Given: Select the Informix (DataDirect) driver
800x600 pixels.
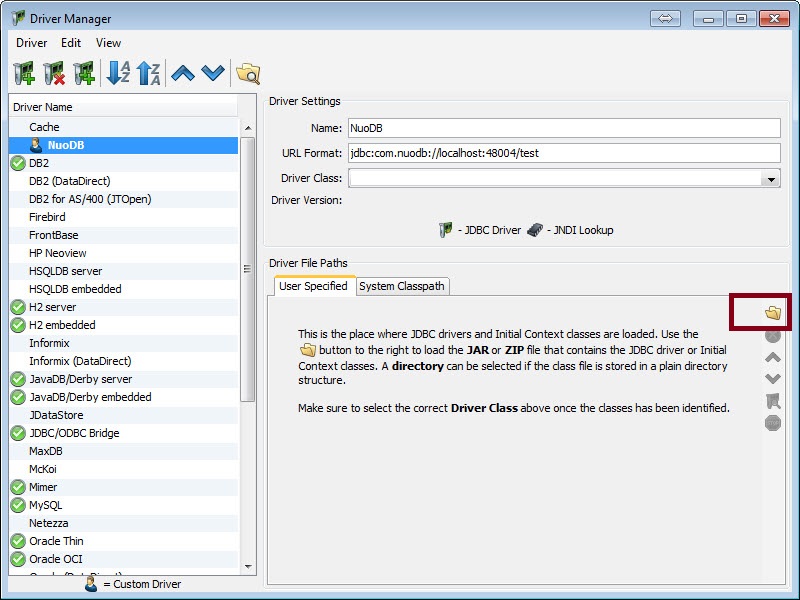Looking at the screenshot, I should [123, 361].
